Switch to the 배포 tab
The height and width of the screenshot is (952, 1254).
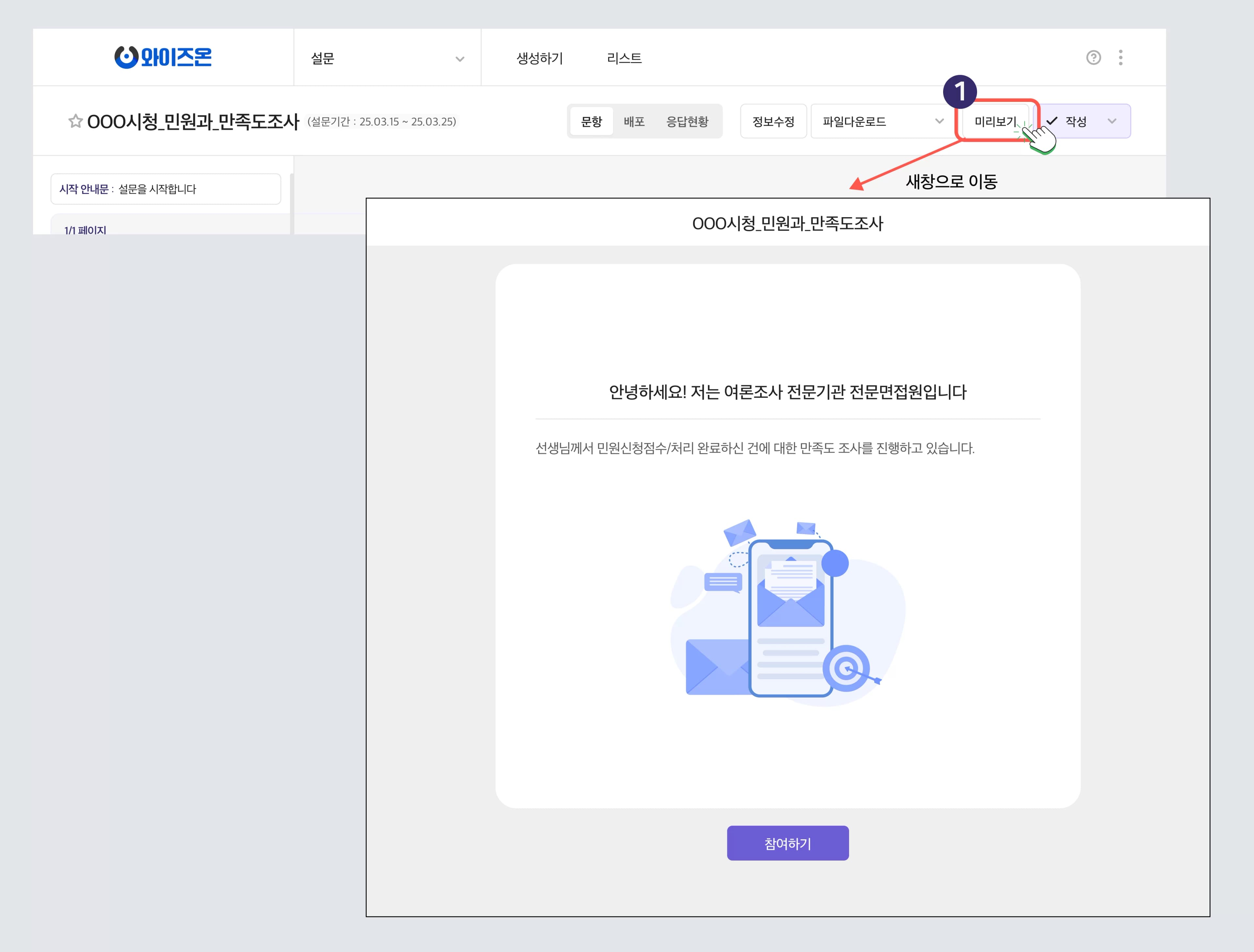634,121
